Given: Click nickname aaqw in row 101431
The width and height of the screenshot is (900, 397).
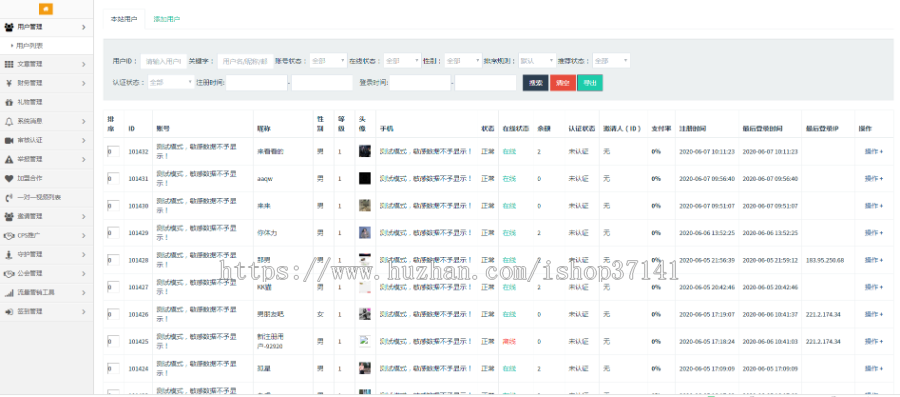Looking at the screenshot, I should (x=265, y=178).
